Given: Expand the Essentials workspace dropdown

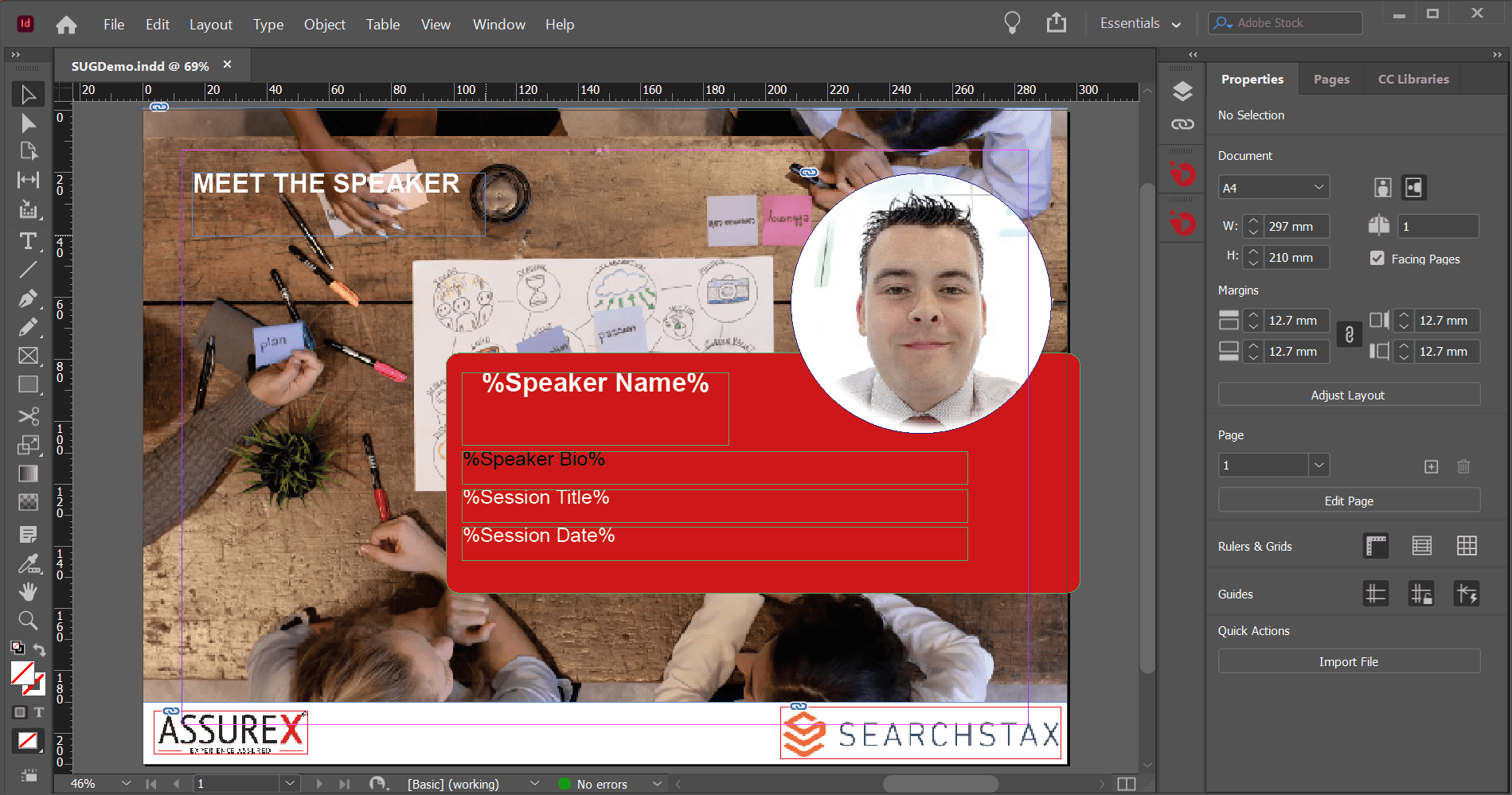Looking at the screenshot, I should 1139,24.
